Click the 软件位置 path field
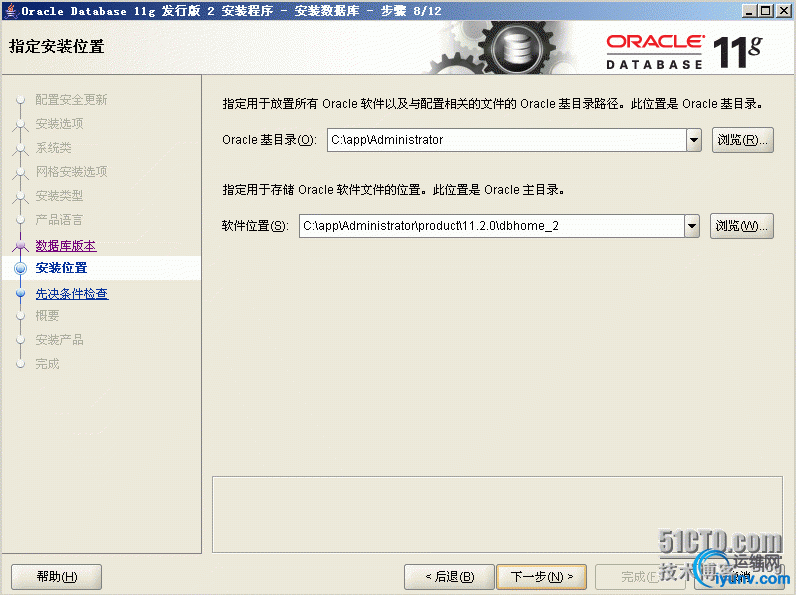Image resolution: width=796 pixels, height=595 pixels. pyautogui.click(x=491, y=226)
